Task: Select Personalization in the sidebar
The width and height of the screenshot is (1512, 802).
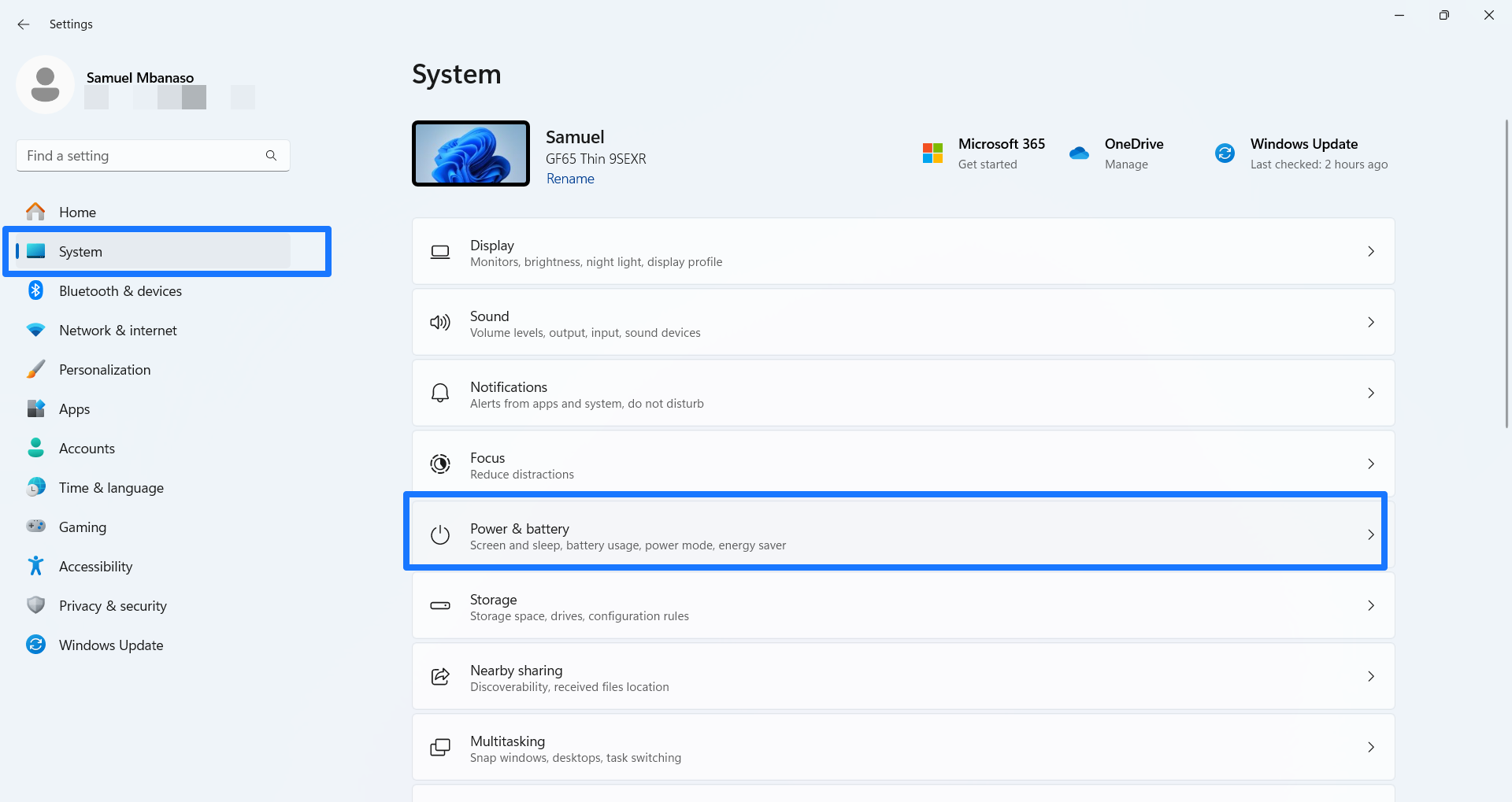Action: 105,370
